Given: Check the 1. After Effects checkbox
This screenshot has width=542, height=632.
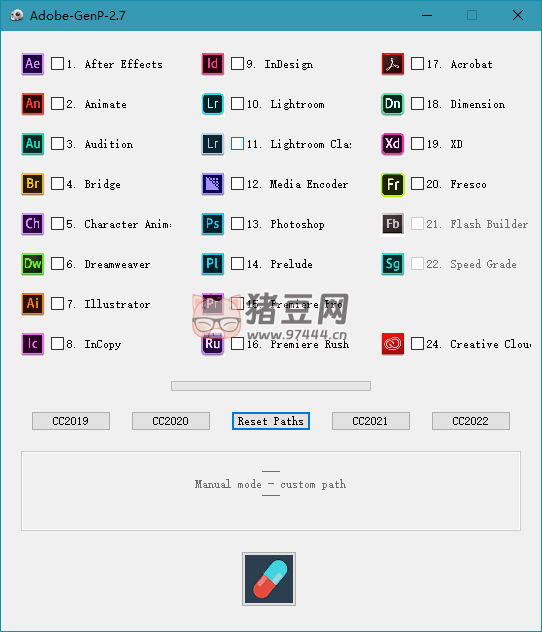Looking at the screenshot, I should 57,64.
